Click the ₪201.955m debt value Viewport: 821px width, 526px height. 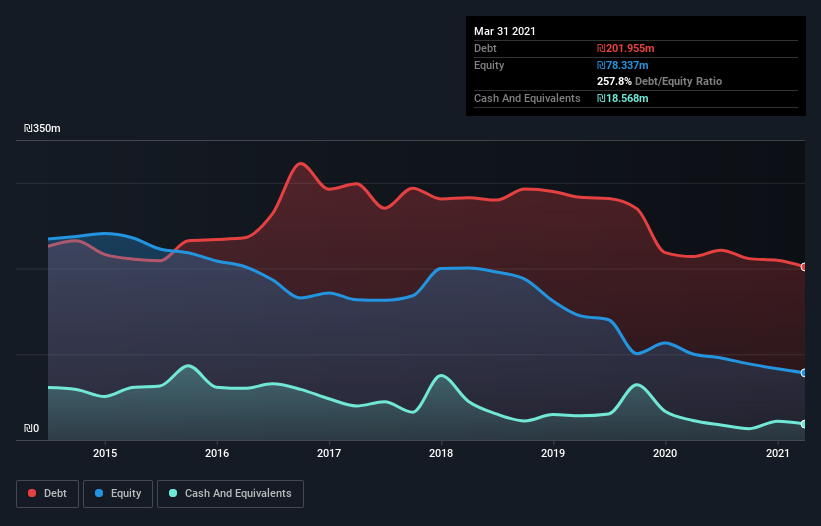(x=626, y=48)
